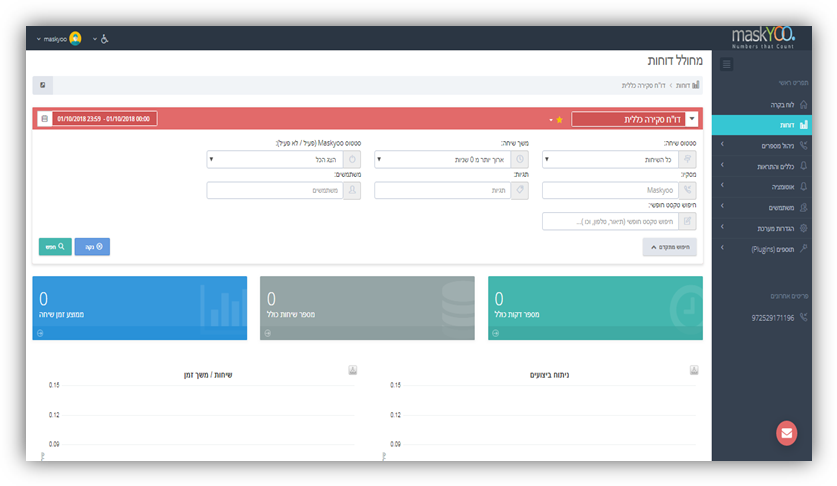Open the red floating mail button
This screenshot has height=486, width=837.
(786, 433)
